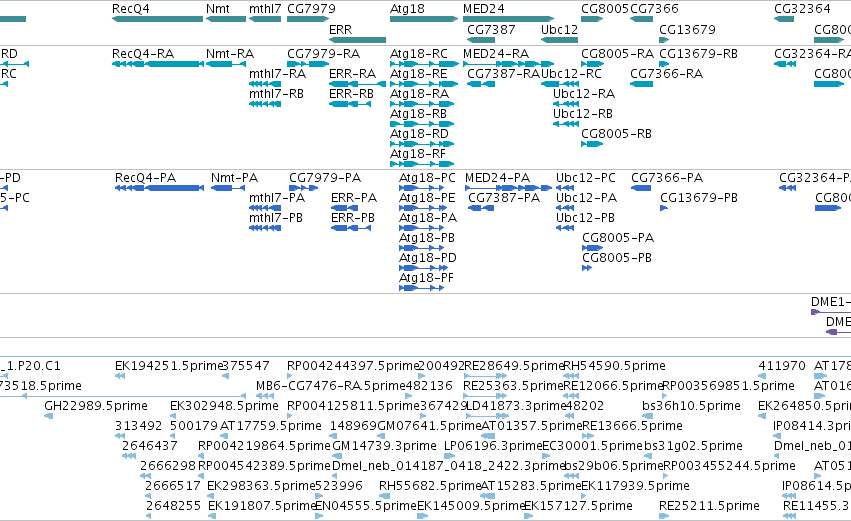This screenshot has width=851, height=521.
Task: Select the CG8005-PB protein
Action: 587,269
